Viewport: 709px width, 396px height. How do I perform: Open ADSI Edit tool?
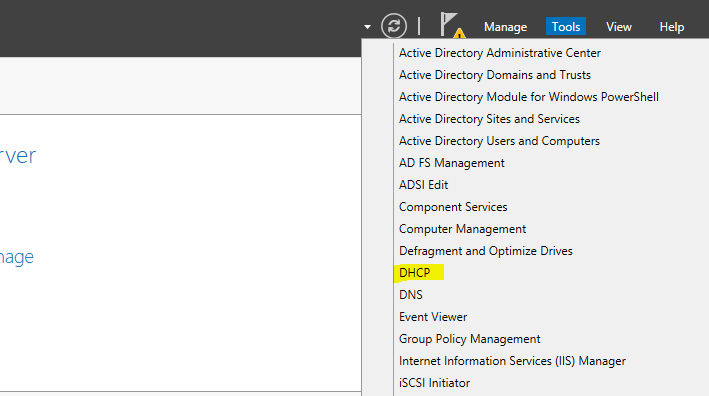coord(423,185)
